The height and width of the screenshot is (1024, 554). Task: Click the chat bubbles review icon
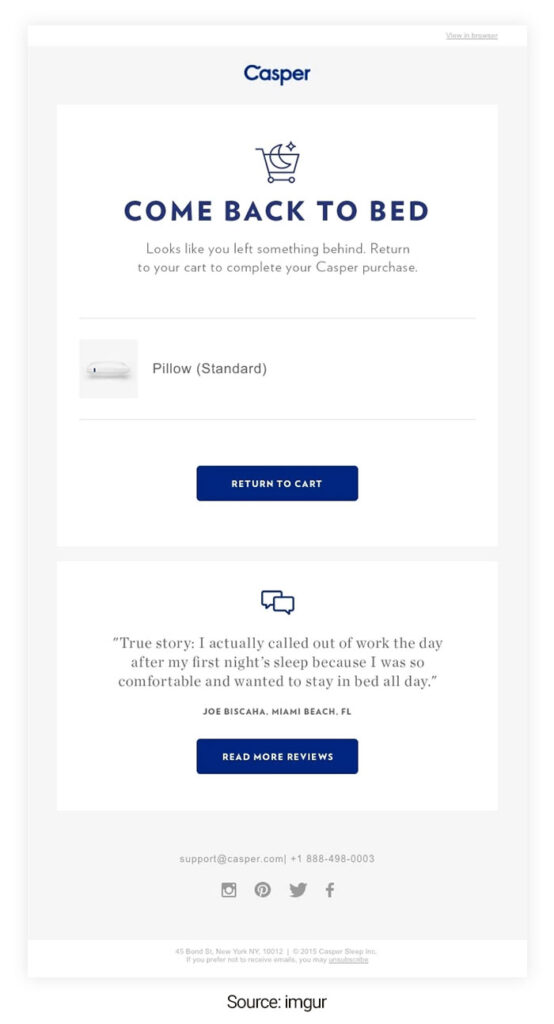tap(278, 602)
